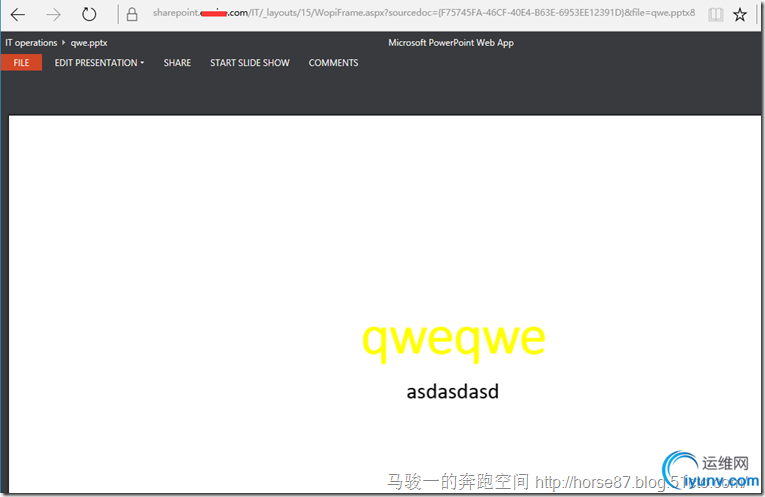This screenshot has width=765, height=497.
Task: Open the COMMENTS pane
Action: [333, 63]
